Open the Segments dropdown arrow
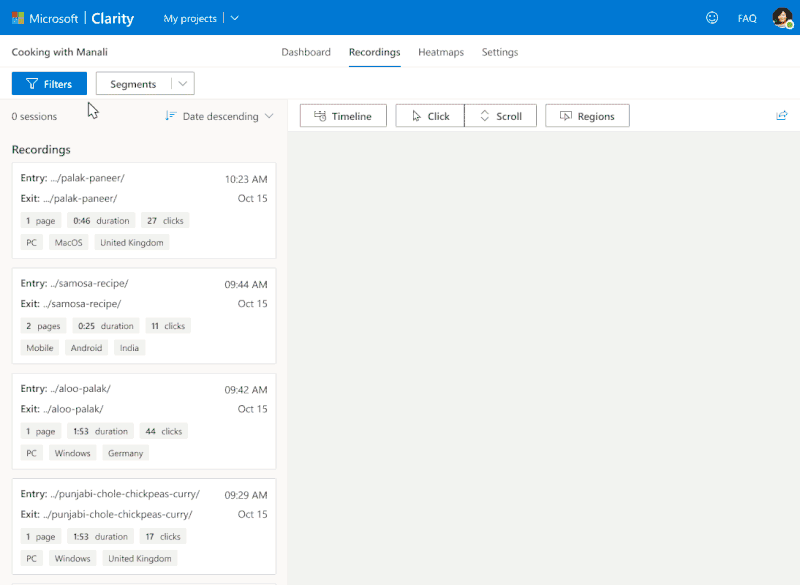800x585 pixels. 183,84
